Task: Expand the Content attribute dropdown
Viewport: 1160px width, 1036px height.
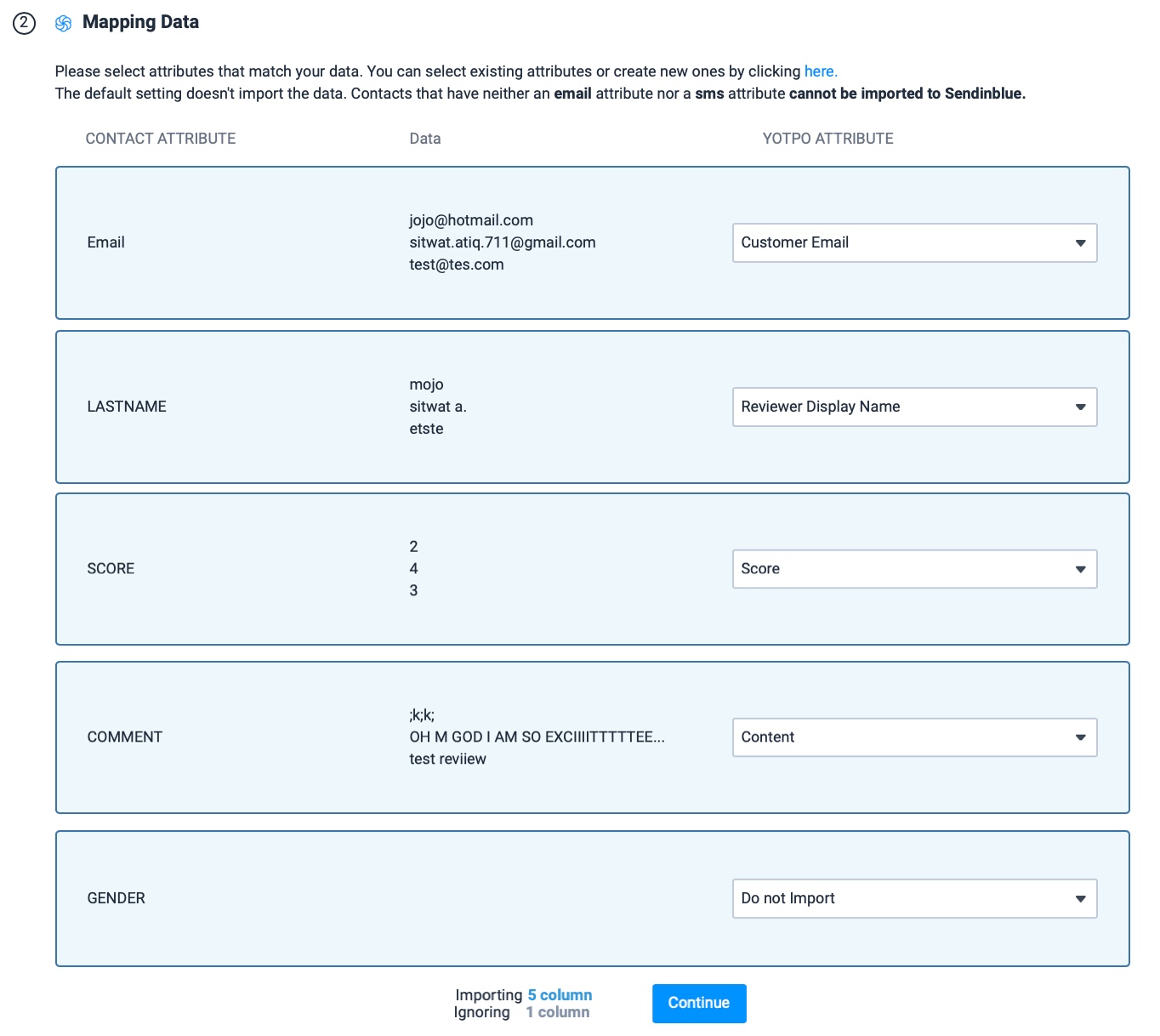Action: click(914, 737)
